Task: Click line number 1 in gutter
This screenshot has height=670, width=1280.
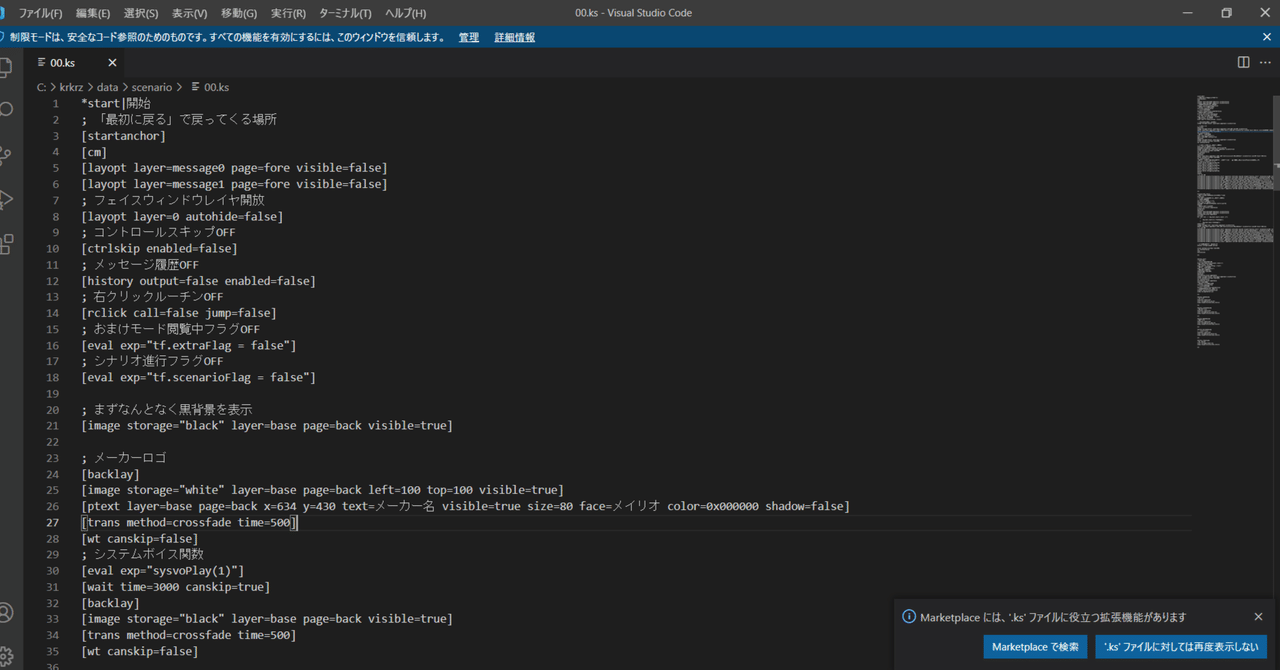Action: [56, 103]
